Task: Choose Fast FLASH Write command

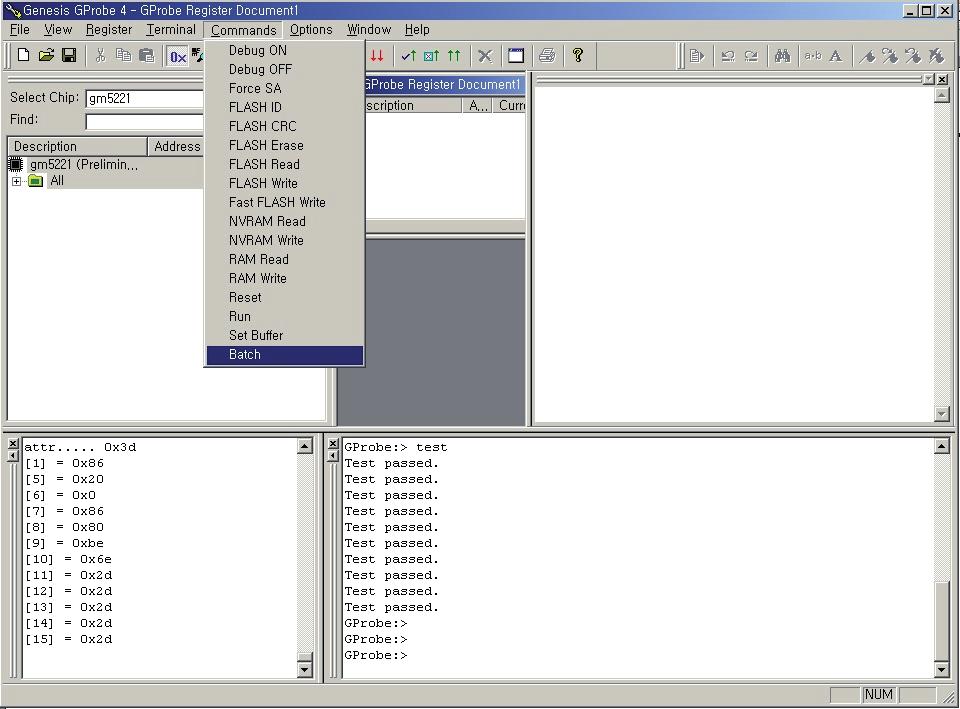Action: [285, 202]
